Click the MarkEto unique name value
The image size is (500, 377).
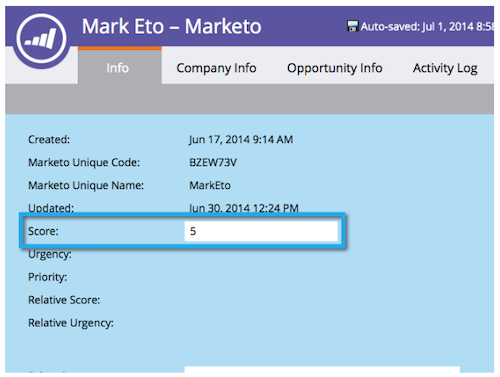click(x=210, y=185)
